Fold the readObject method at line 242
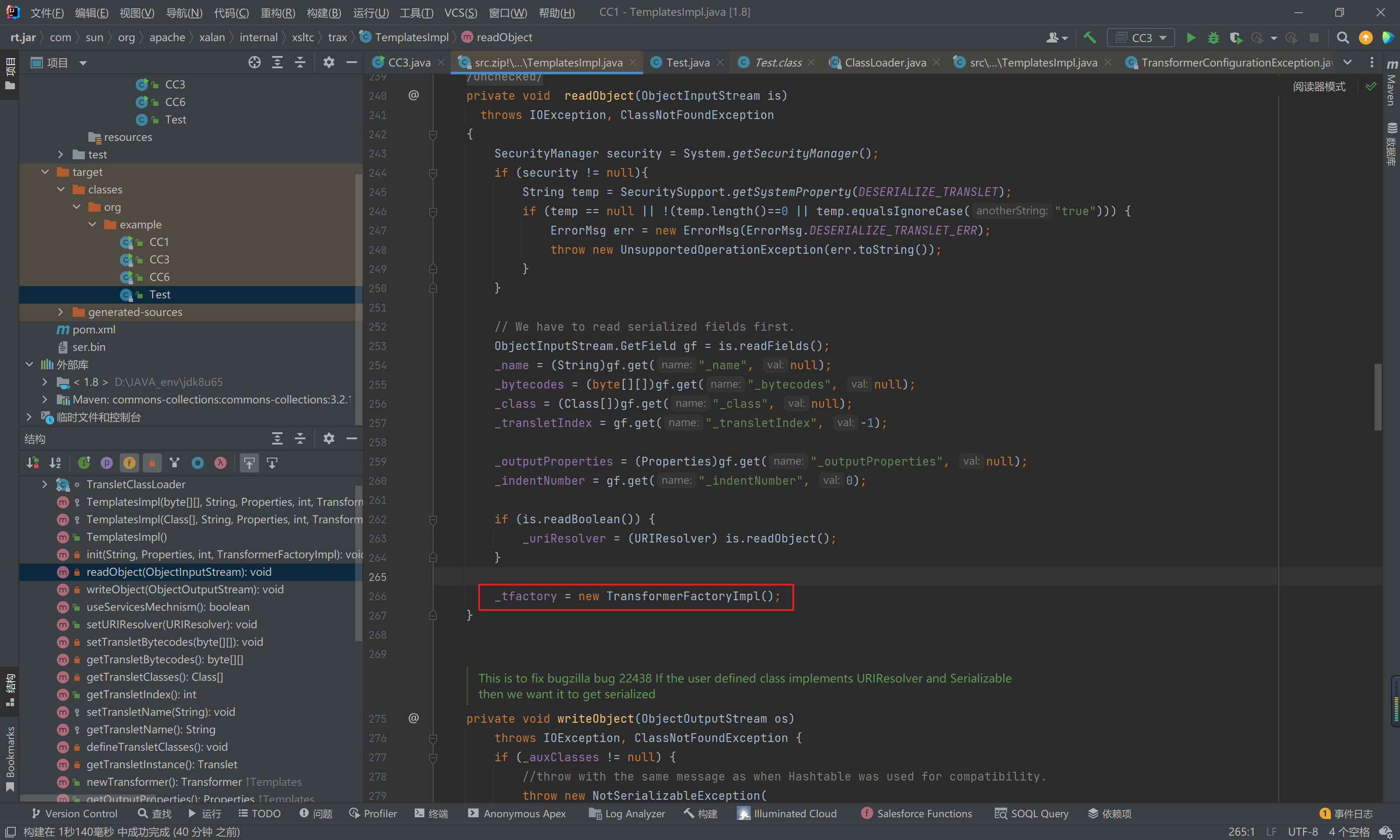The height and width of the screenshot is (840, 1400). (433, 134)
